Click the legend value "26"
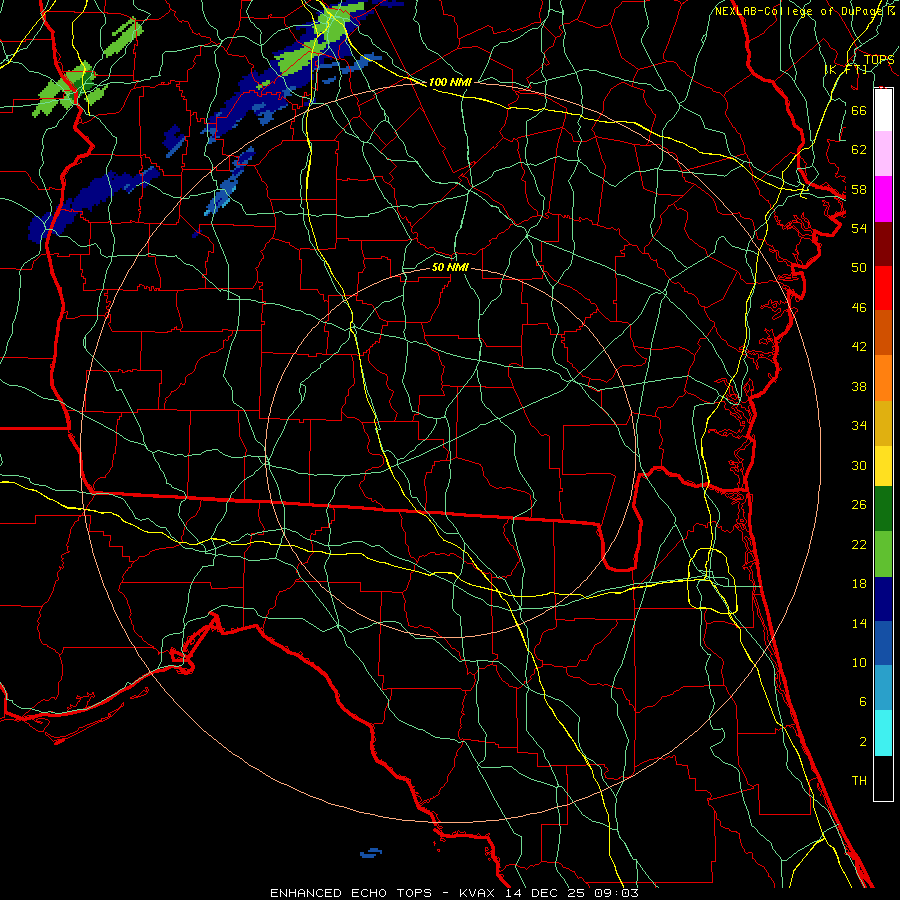The height and width of the screenshot is (900, 900). click(x=859, y=505)
